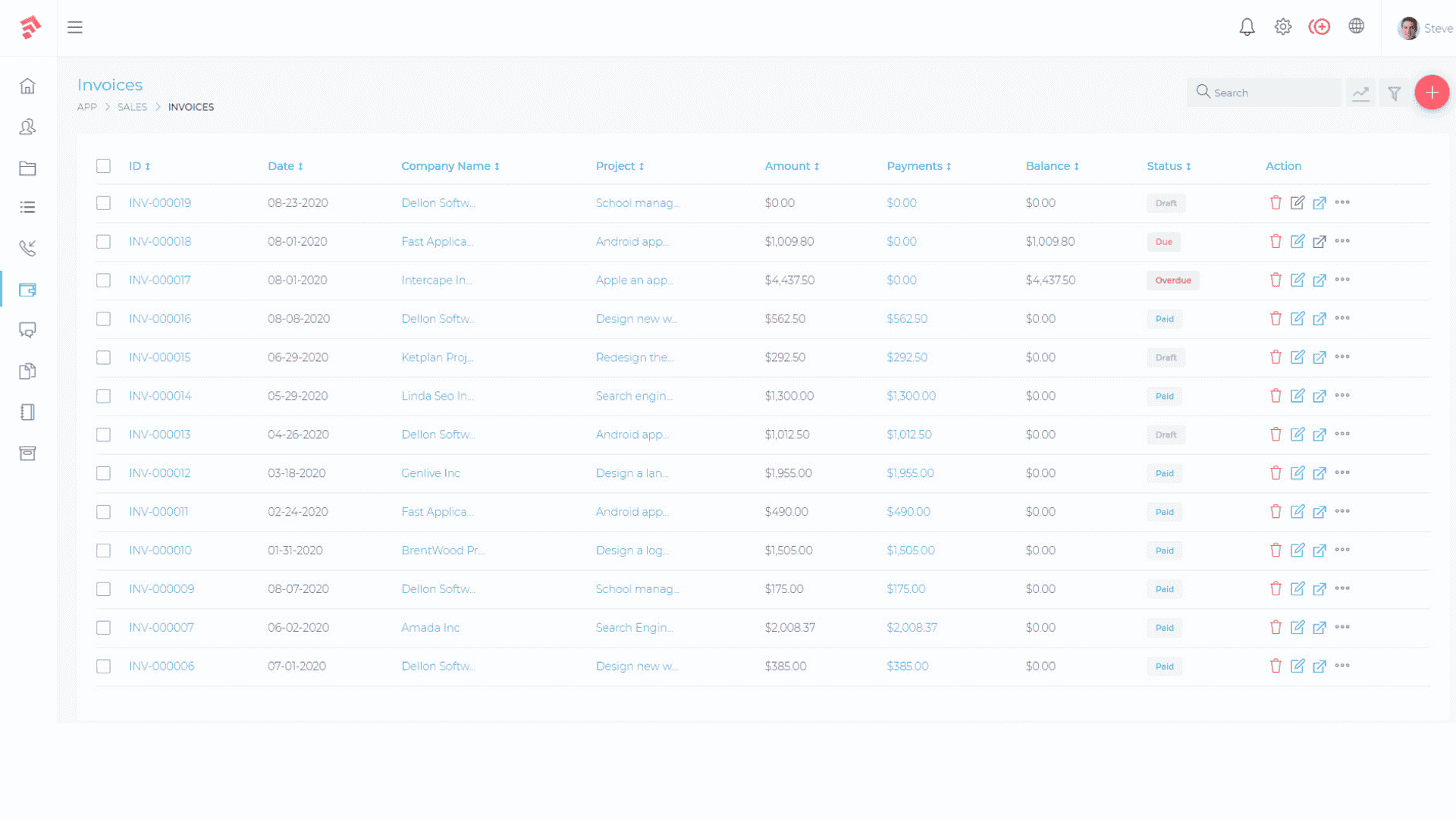Click in the Search field

pyautogui.click(x=1264, y=93)
